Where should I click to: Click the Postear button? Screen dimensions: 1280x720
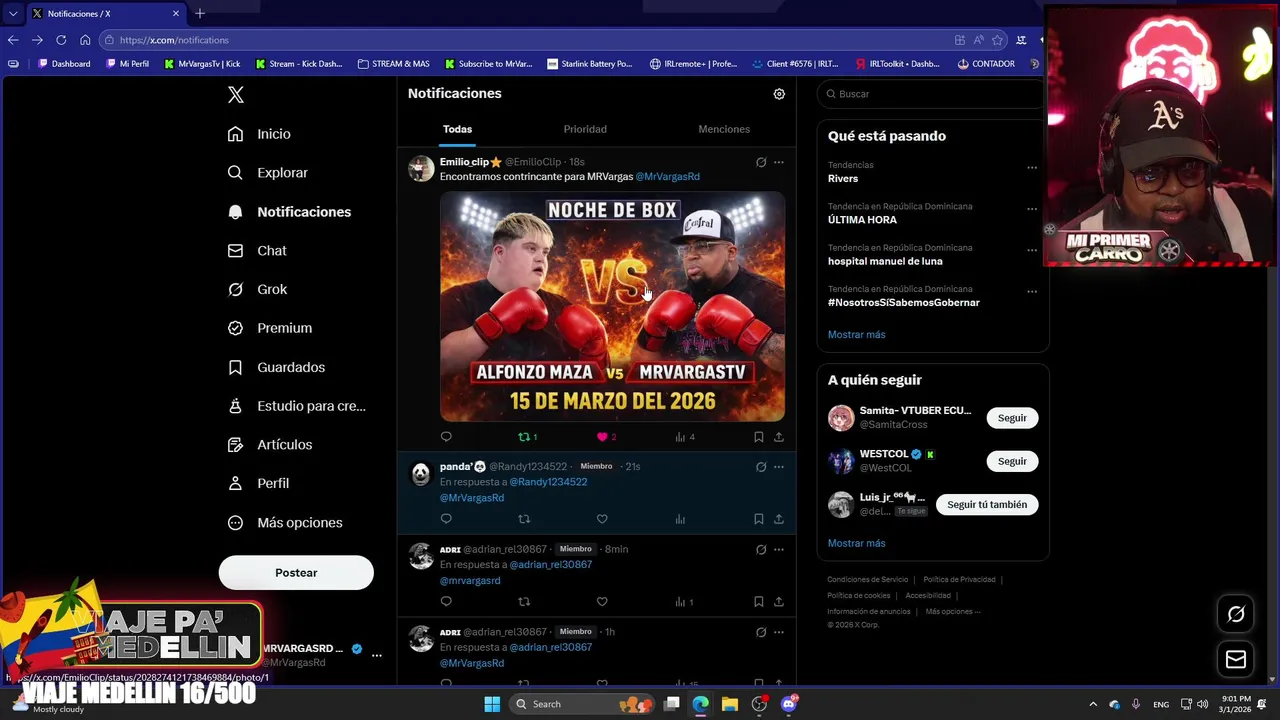pos(296,573)
